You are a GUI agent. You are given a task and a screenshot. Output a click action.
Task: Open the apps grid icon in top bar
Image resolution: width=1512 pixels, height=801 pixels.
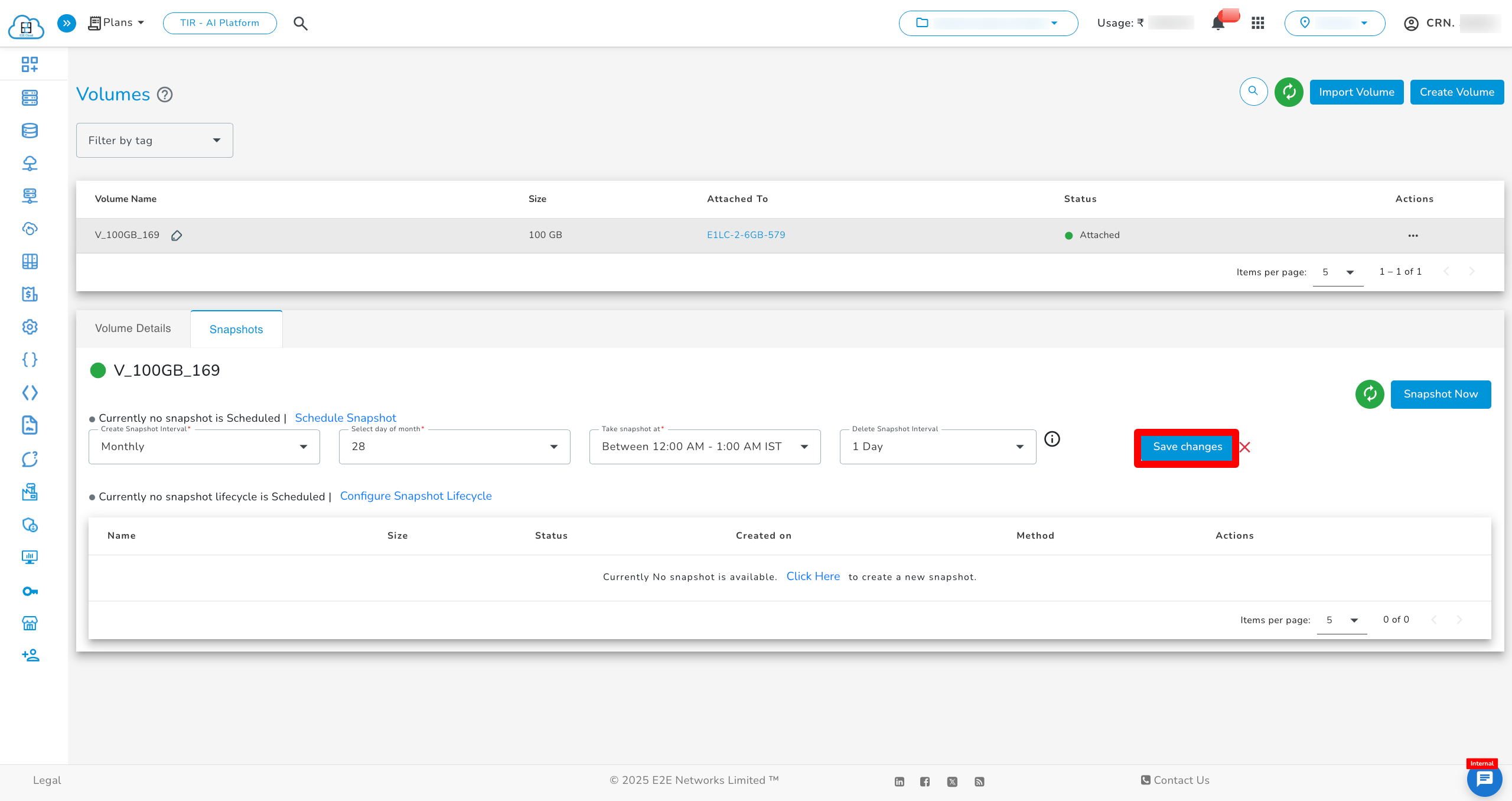click(x=1257, y=23)
